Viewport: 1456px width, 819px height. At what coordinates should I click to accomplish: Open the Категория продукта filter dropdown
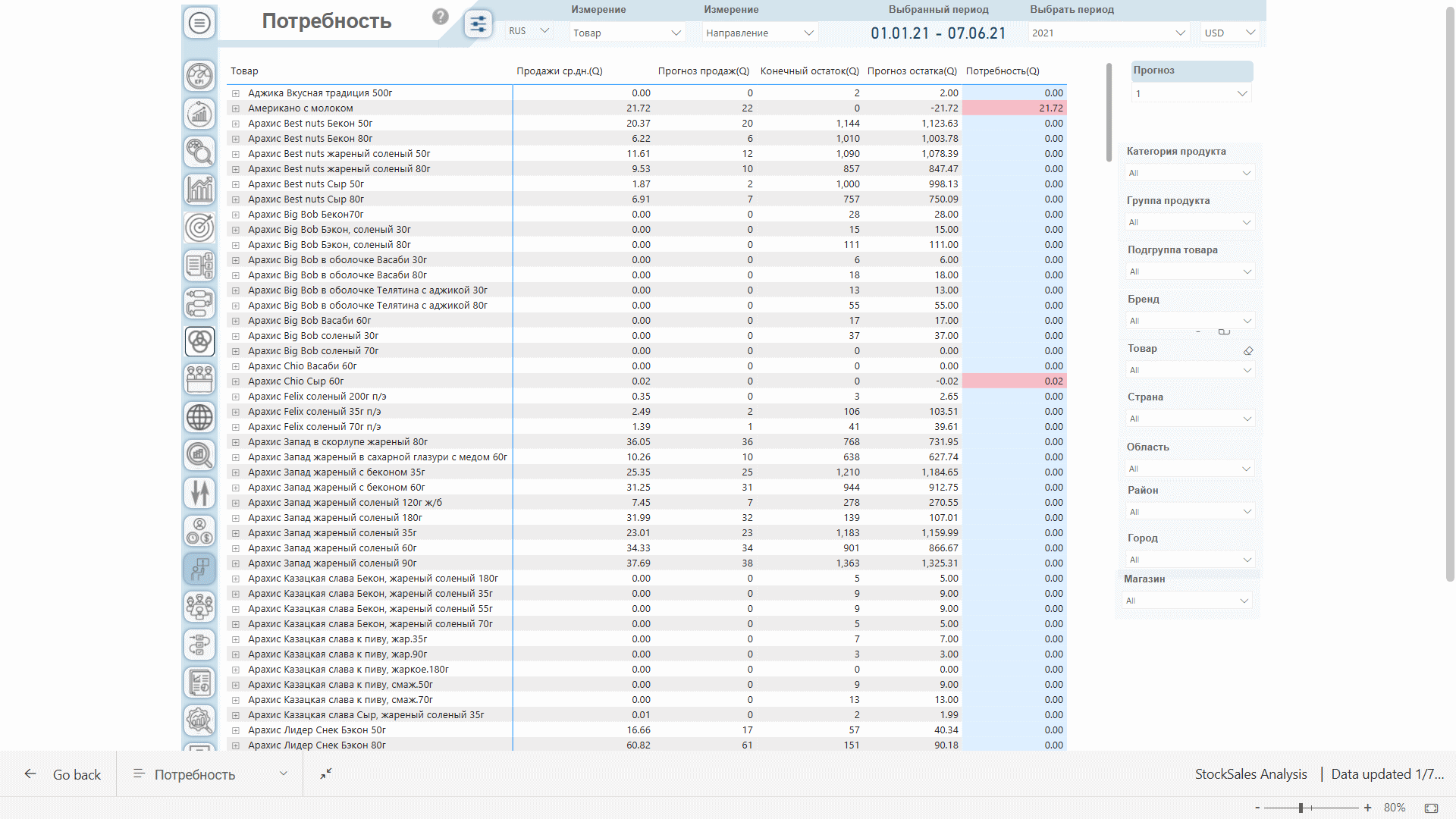pyautogui.click(x=1188, y=173)
